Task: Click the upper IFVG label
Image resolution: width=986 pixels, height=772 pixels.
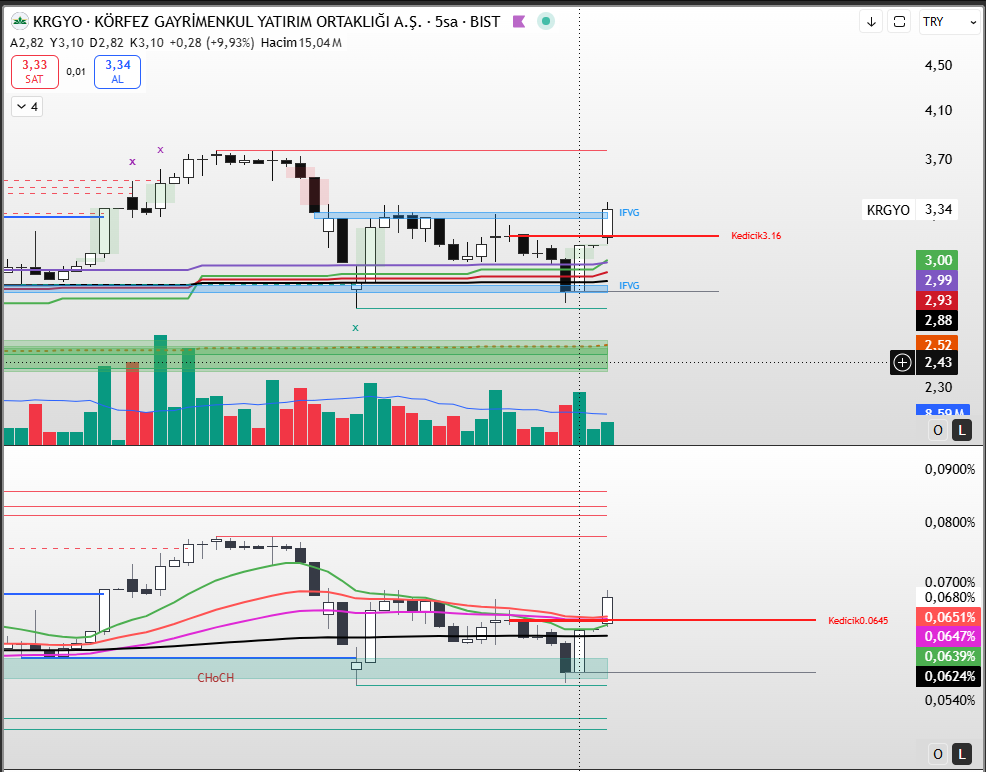Action: pyautogui.click(x=629, y=213)
